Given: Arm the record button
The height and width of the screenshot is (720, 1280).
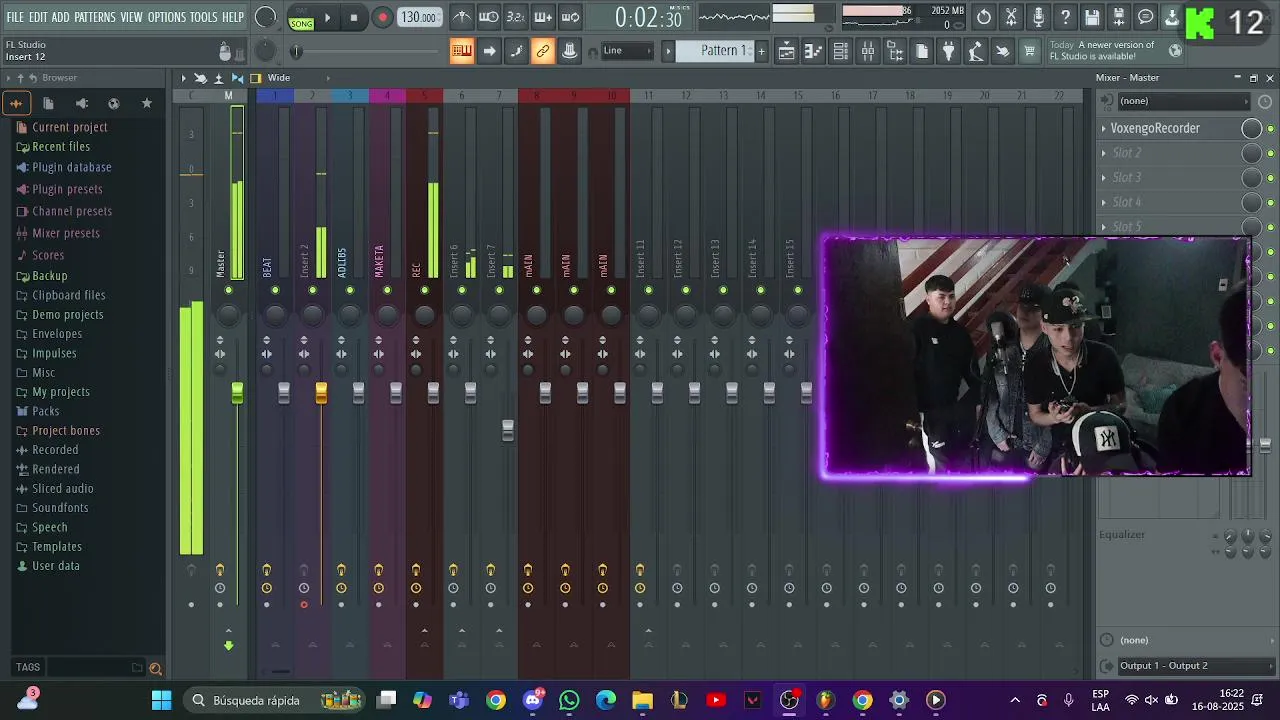Looking at the screenshot, I should (382, 18).
